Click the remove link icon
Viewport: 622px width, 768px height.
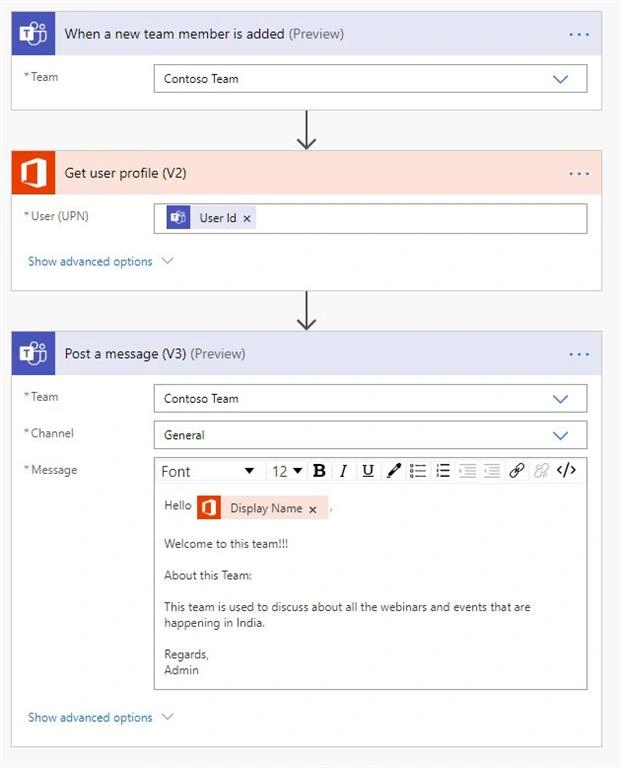click(541, 471)
